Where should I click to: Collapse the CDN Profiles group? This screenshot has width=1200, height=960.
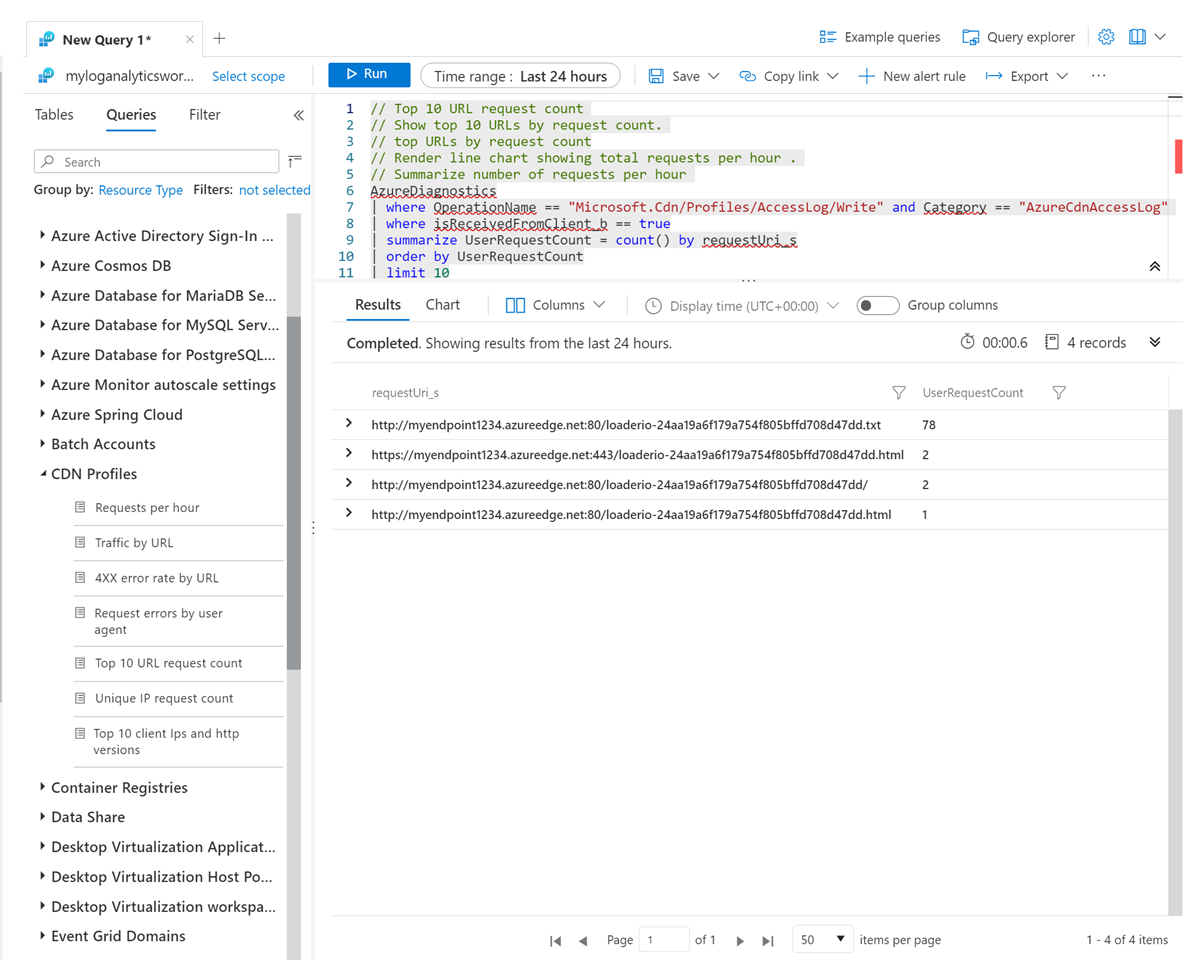click(x=42, y=474)
